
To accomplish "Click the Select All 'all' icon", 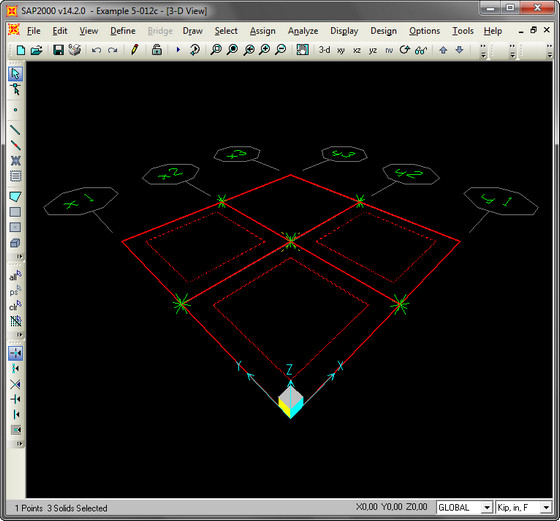I will click(15, 276).
